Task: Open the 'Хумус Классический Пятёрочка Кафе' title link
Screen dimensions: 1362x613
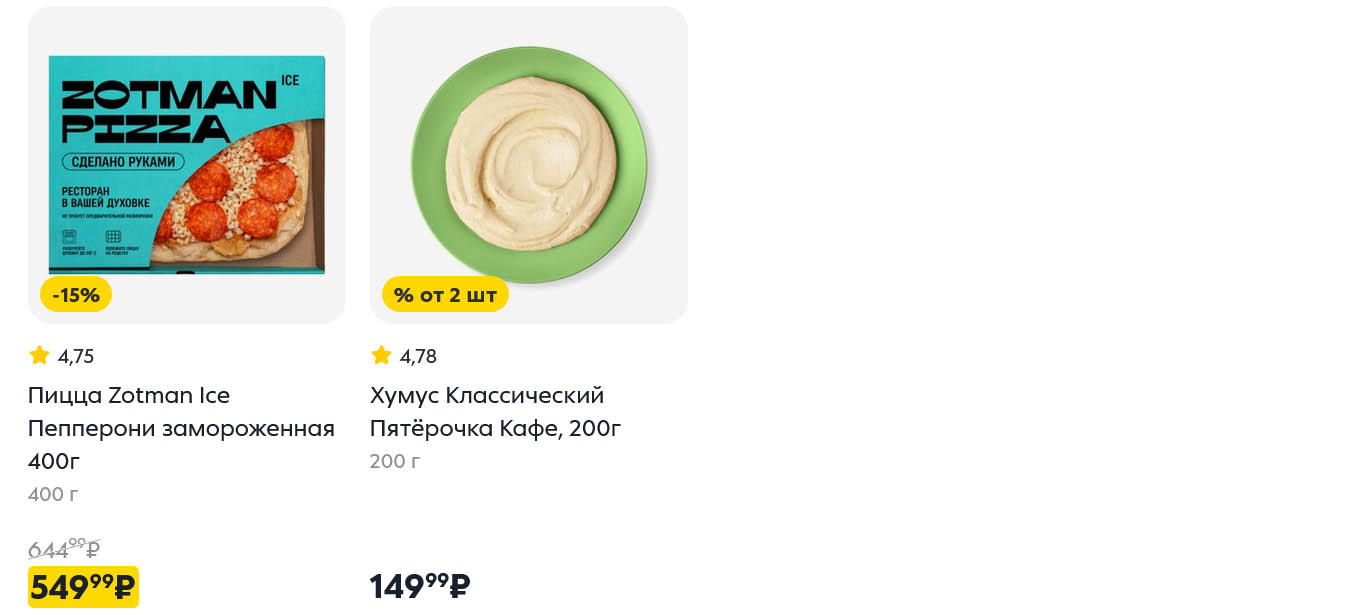Action: coord(496,412)
